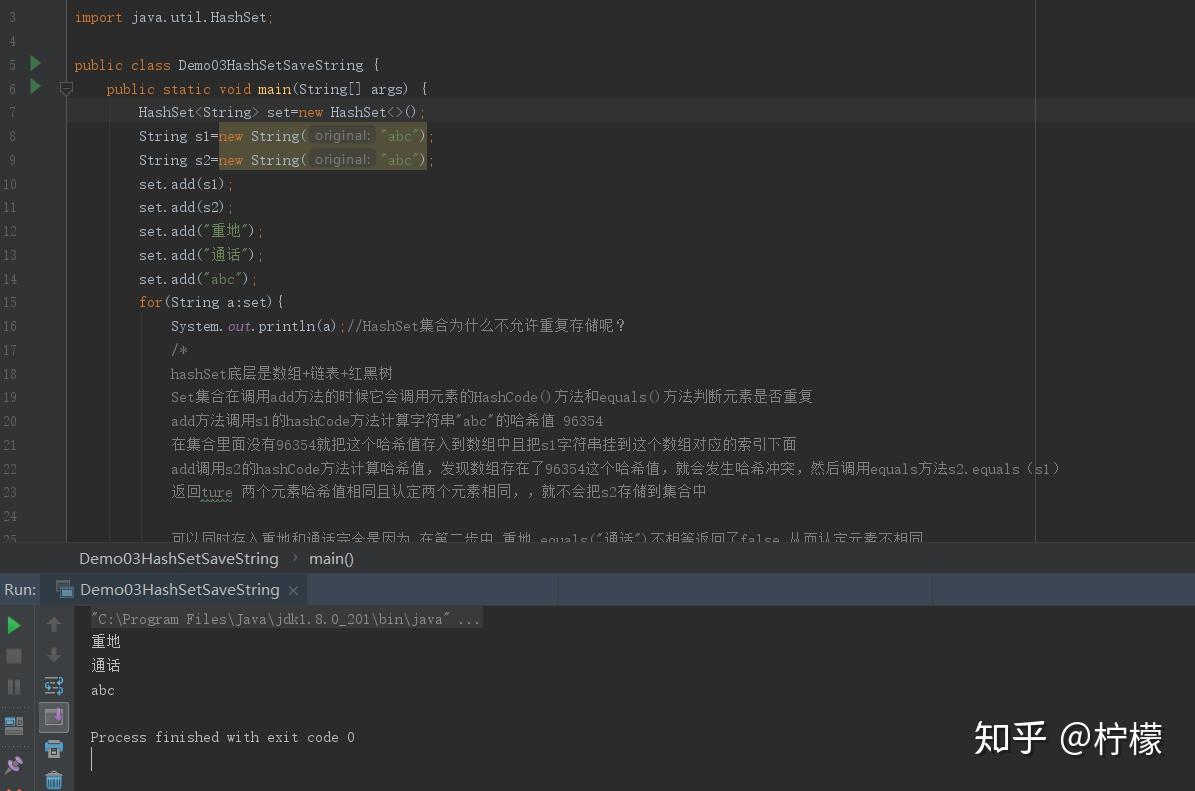Image resolution: width=1195 pixels, height=791 pixels.
Task: Print console contents using printer icon
Action: coord(54,750)
